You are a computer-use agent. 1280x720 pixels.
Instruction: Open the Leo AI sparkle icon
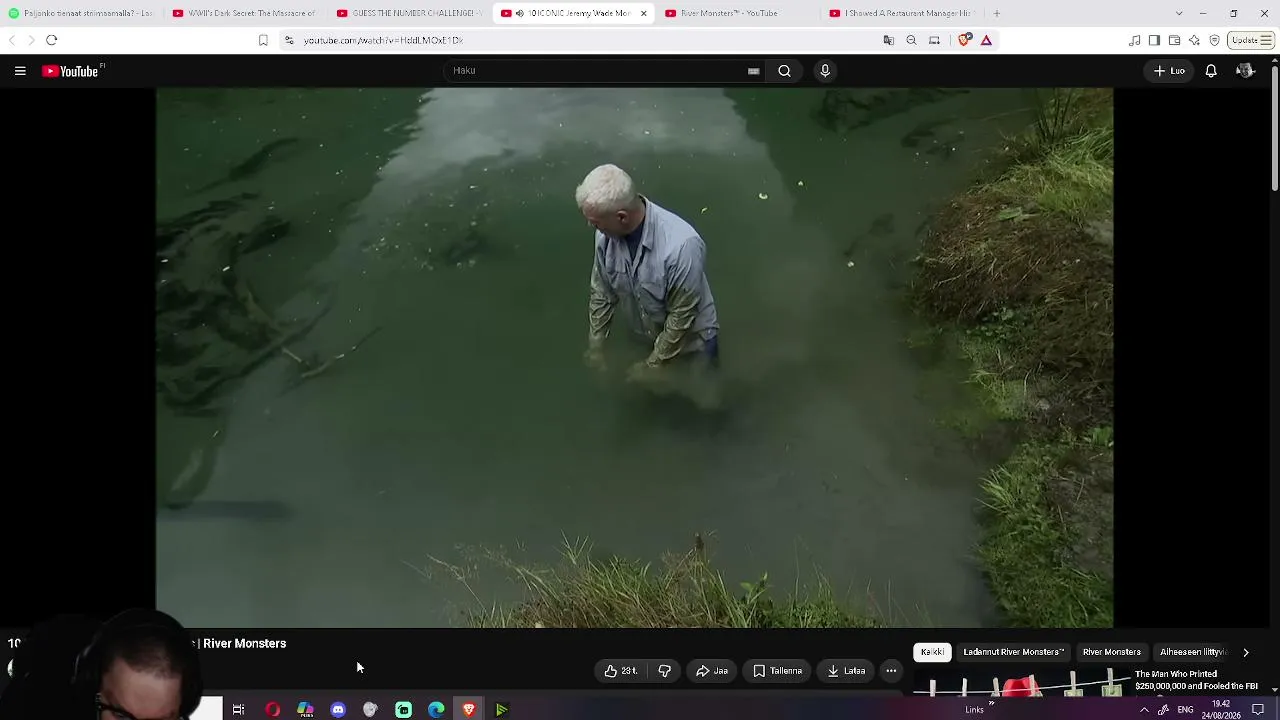pyautogui.click(x=1194, y=40)
